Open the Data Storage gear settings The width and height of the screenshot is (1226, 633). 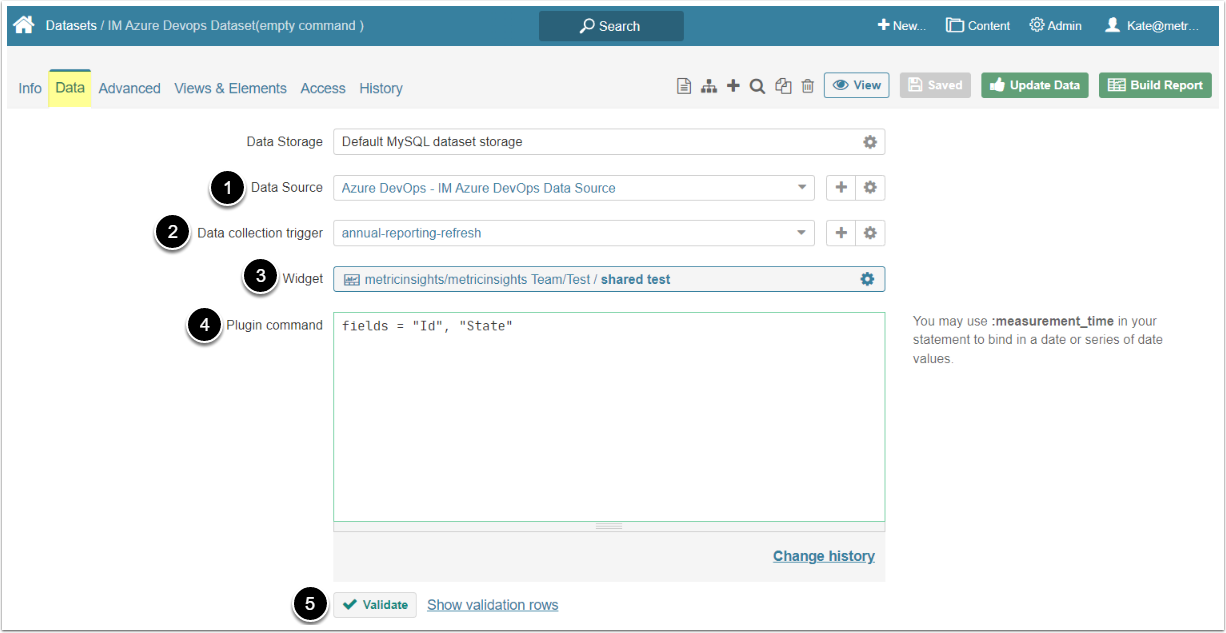click(x=870, y=142)
